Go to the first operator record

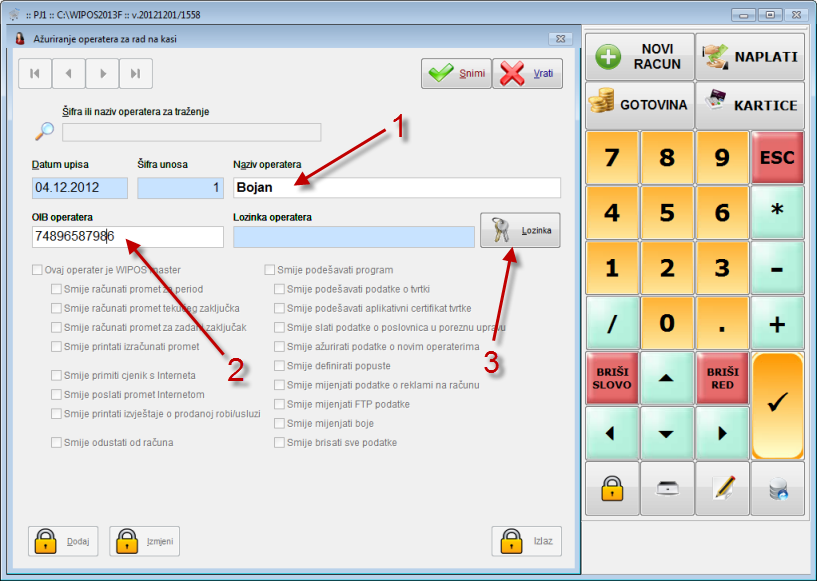[x=35, y=73]
